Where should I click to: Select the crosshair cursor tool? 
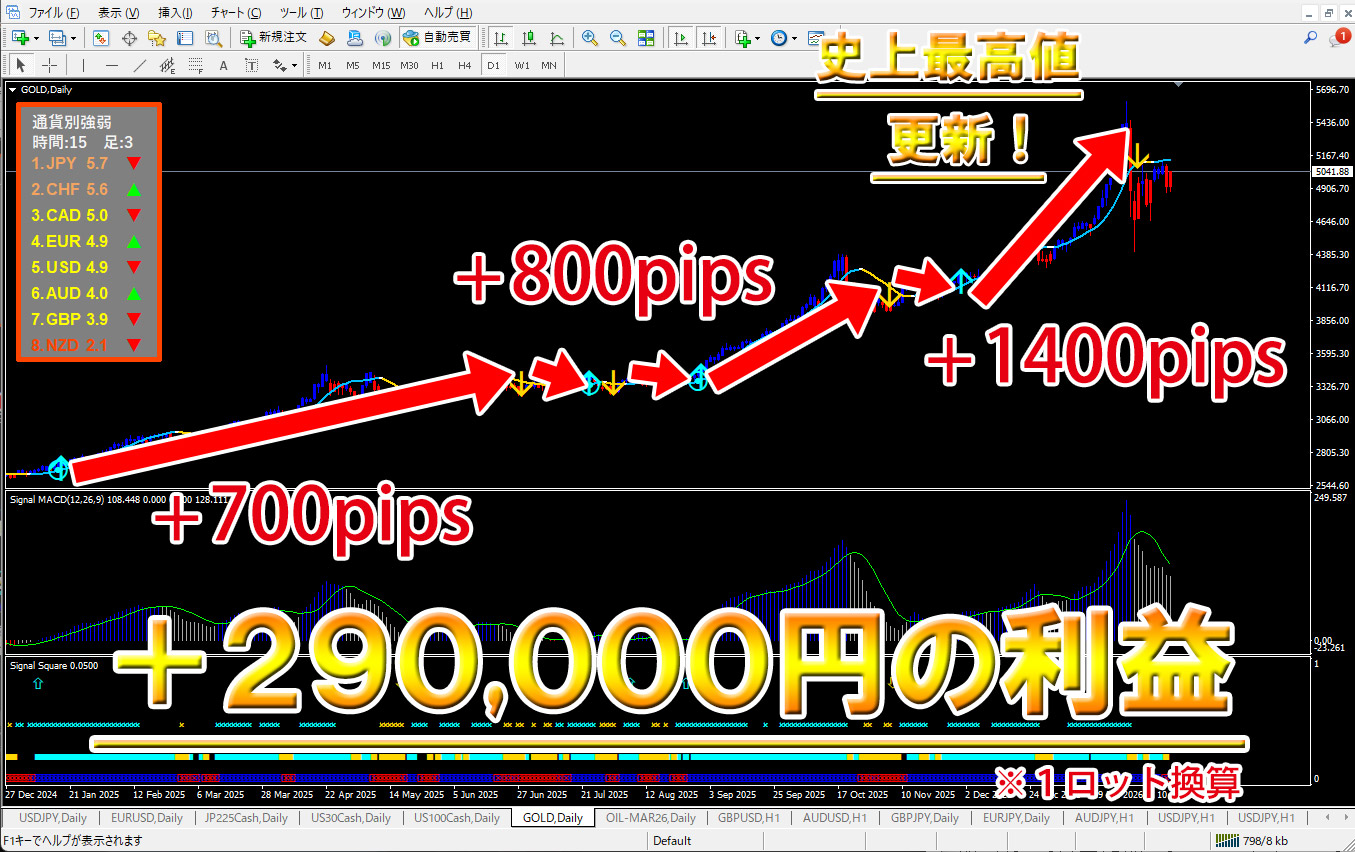[49, 65]
